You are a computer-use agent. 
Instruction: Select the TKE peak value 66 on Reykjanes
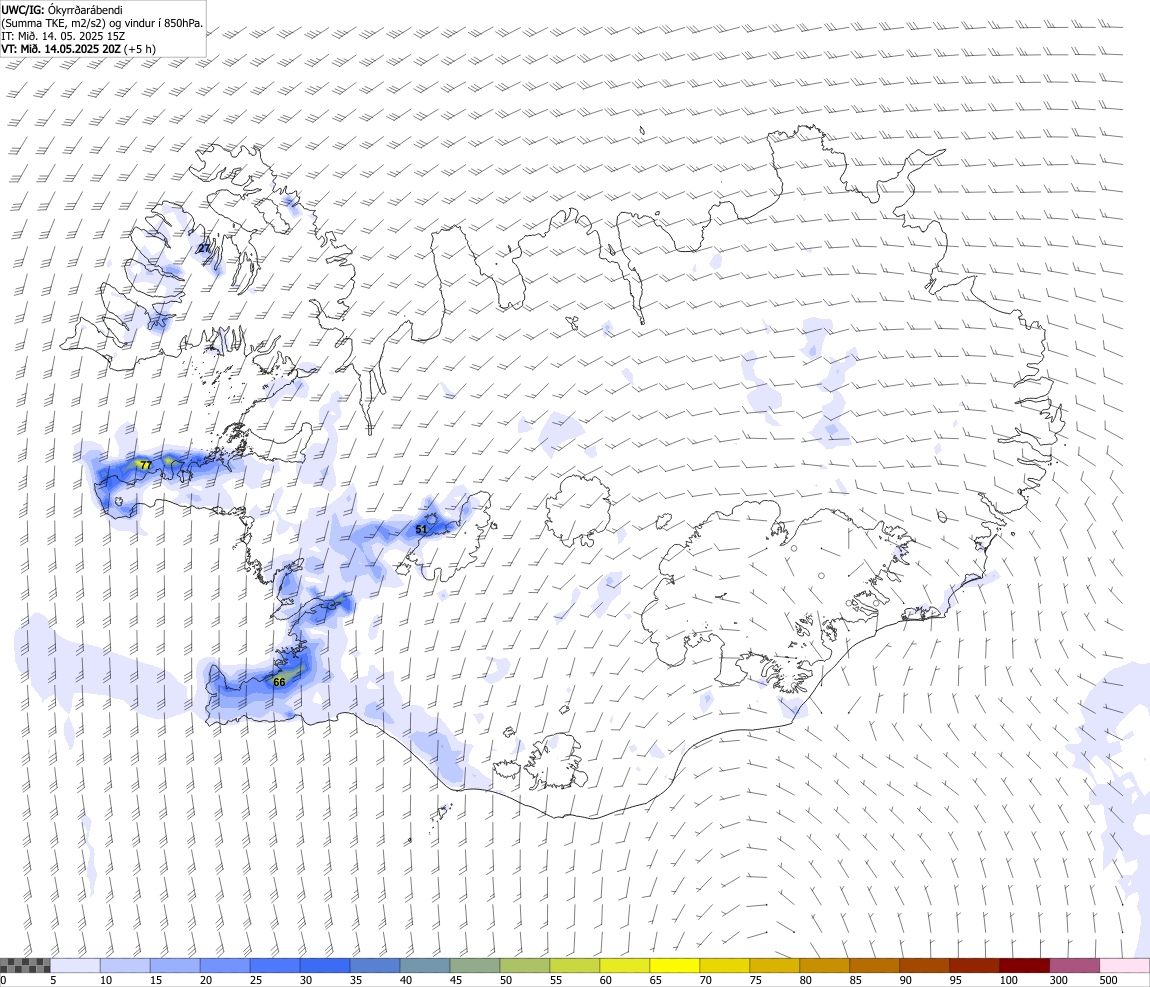[279, 682]
